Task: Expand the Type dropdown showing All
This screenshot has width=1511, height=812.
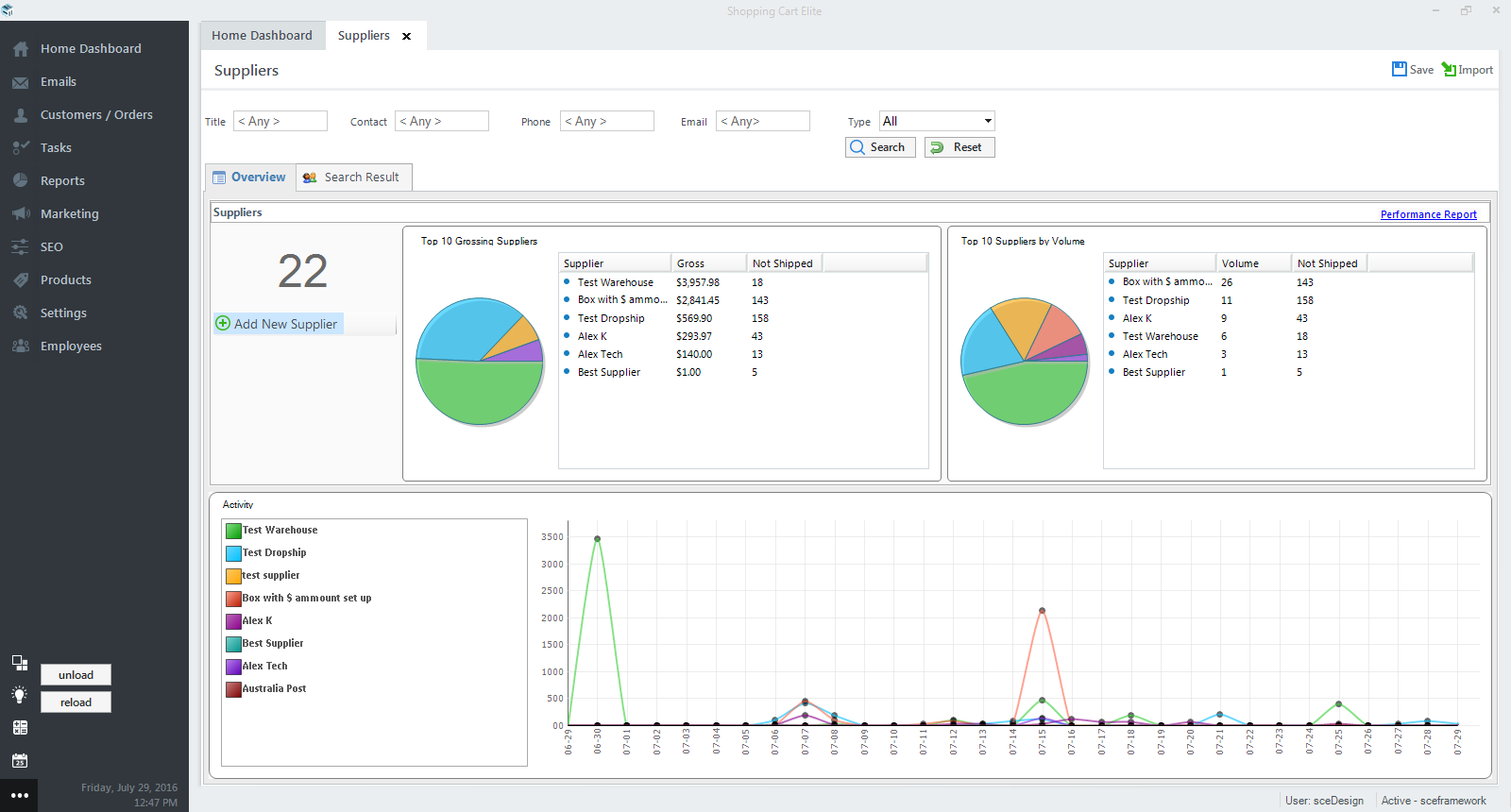Action: tap(937, 121)
